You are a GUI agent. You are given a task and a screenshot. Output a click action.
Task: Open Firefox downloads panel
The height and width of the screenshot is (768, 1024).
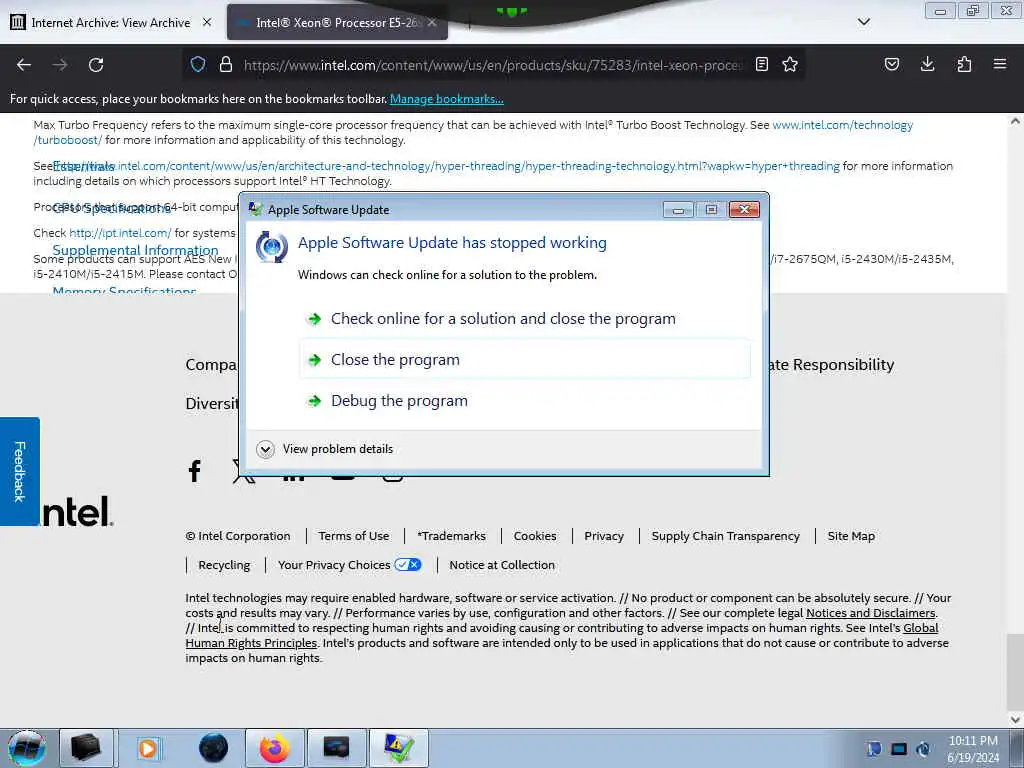[x=927, y=64]
